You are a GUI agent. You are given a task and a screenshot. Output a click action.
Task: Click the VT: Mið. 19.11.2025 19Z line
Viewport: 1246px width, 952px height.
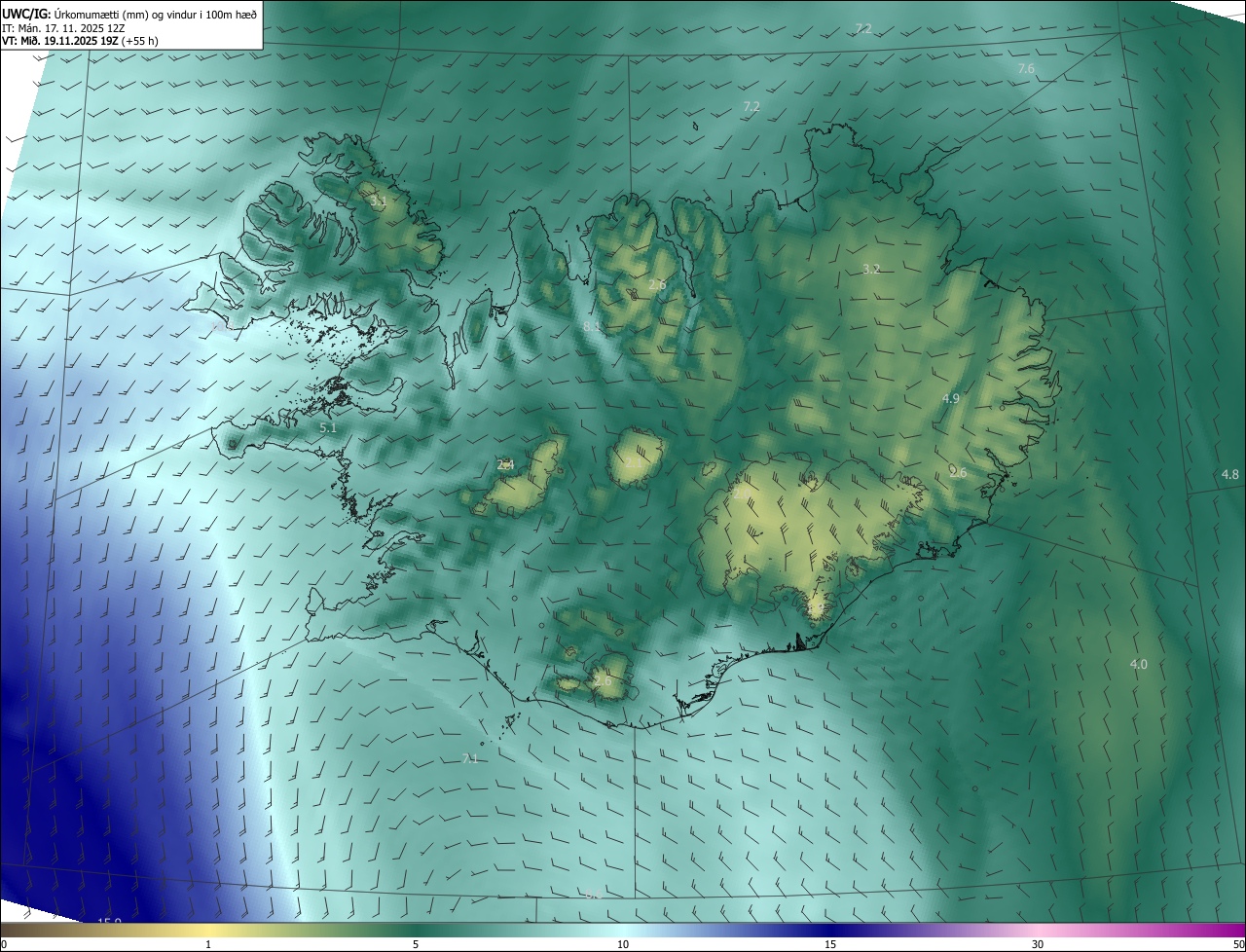tap(80, 41)
